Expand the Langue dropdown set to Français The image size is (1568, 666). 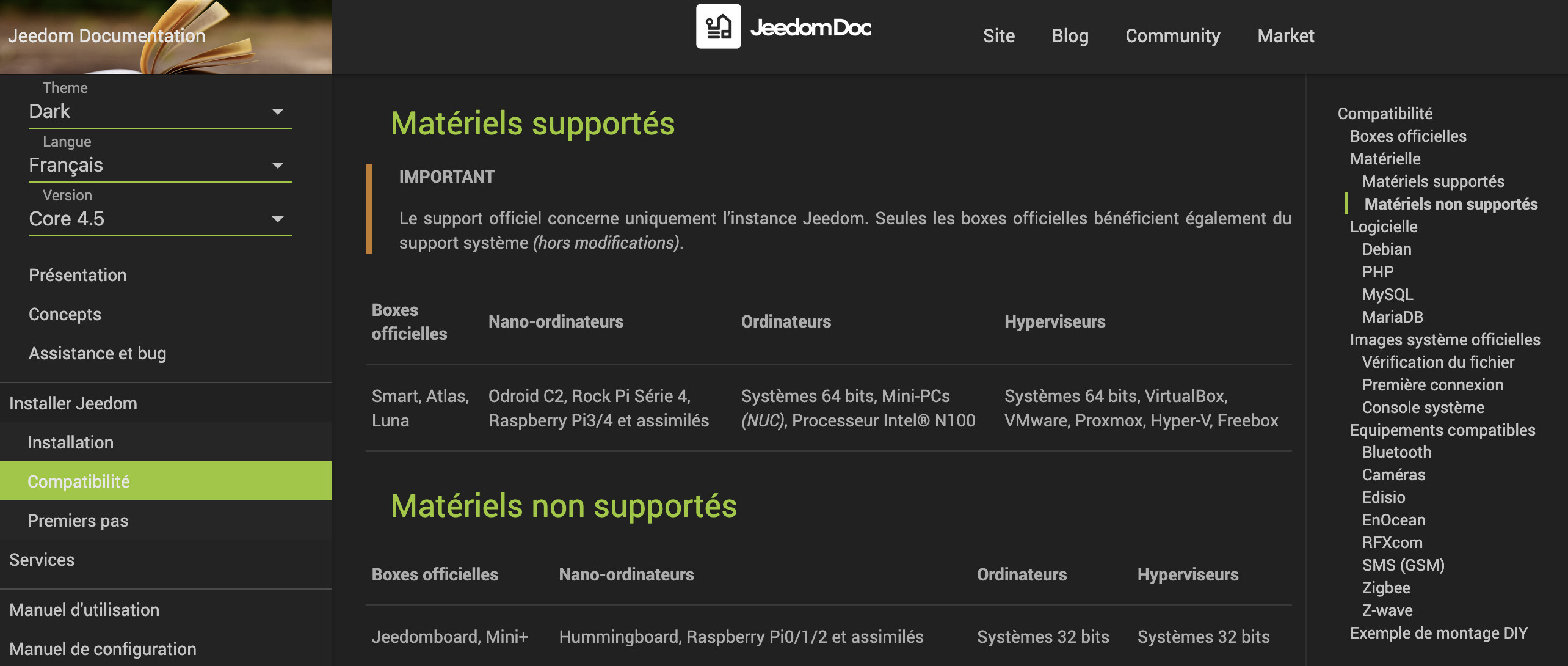click(160, 165)
